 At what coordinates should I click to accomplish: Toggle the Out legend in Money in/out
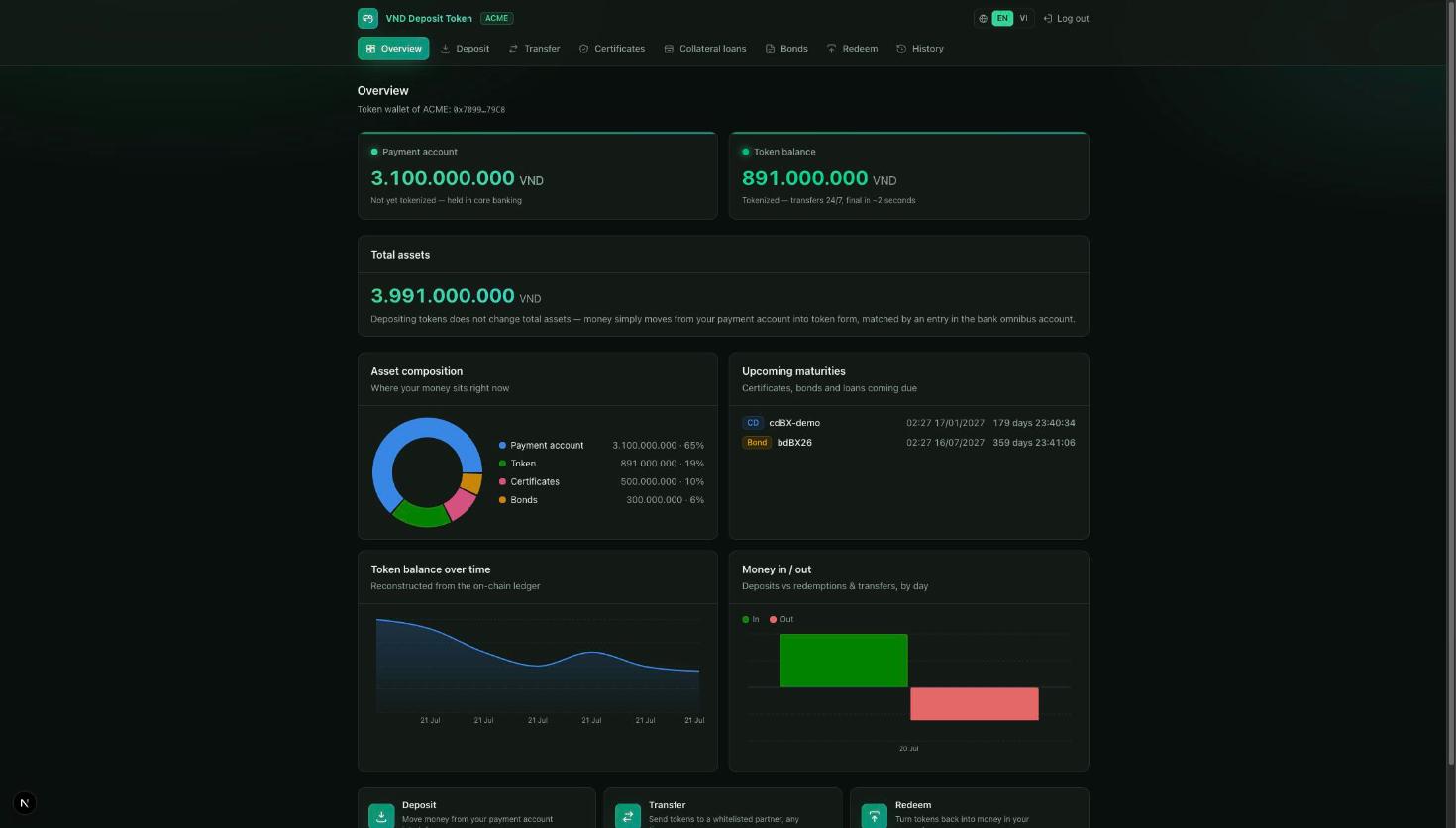tap(781, 620)
